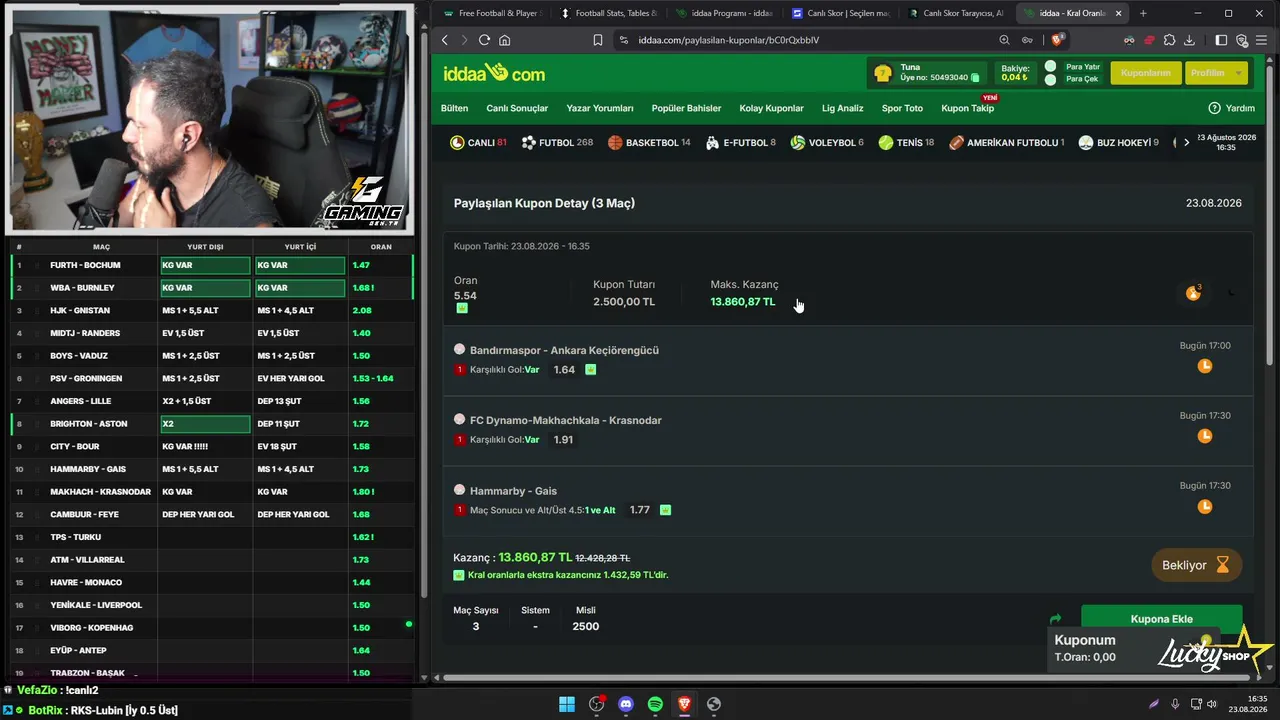
Task: Click the crown icon beside odds 1.77
Action: (x=665, y=510)
